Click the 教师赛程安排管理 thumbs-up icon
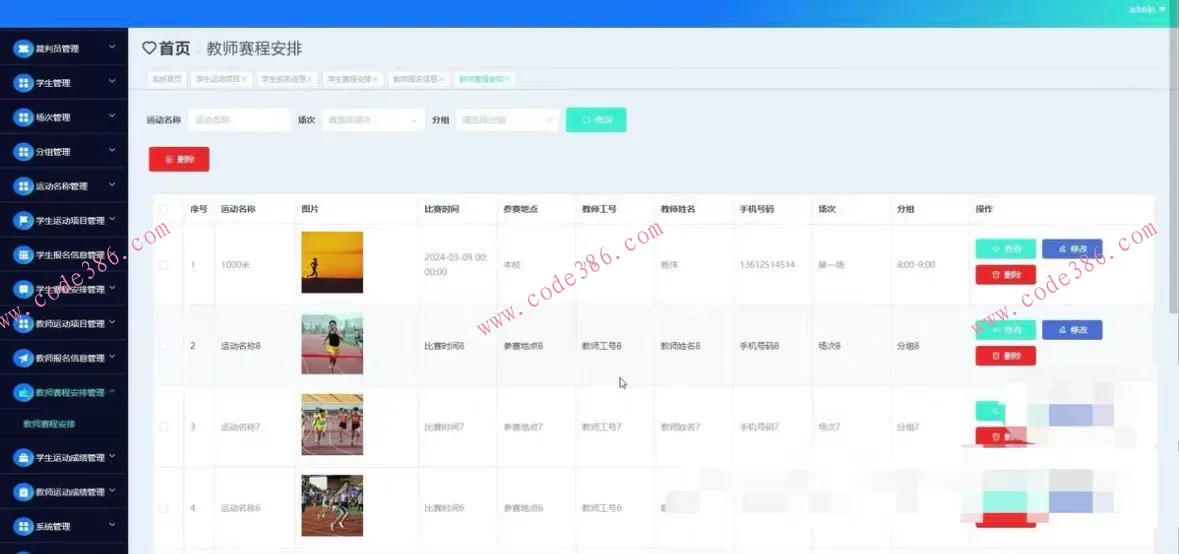The height and width of the screenshot is (554, 1179). tap(23, 392)
